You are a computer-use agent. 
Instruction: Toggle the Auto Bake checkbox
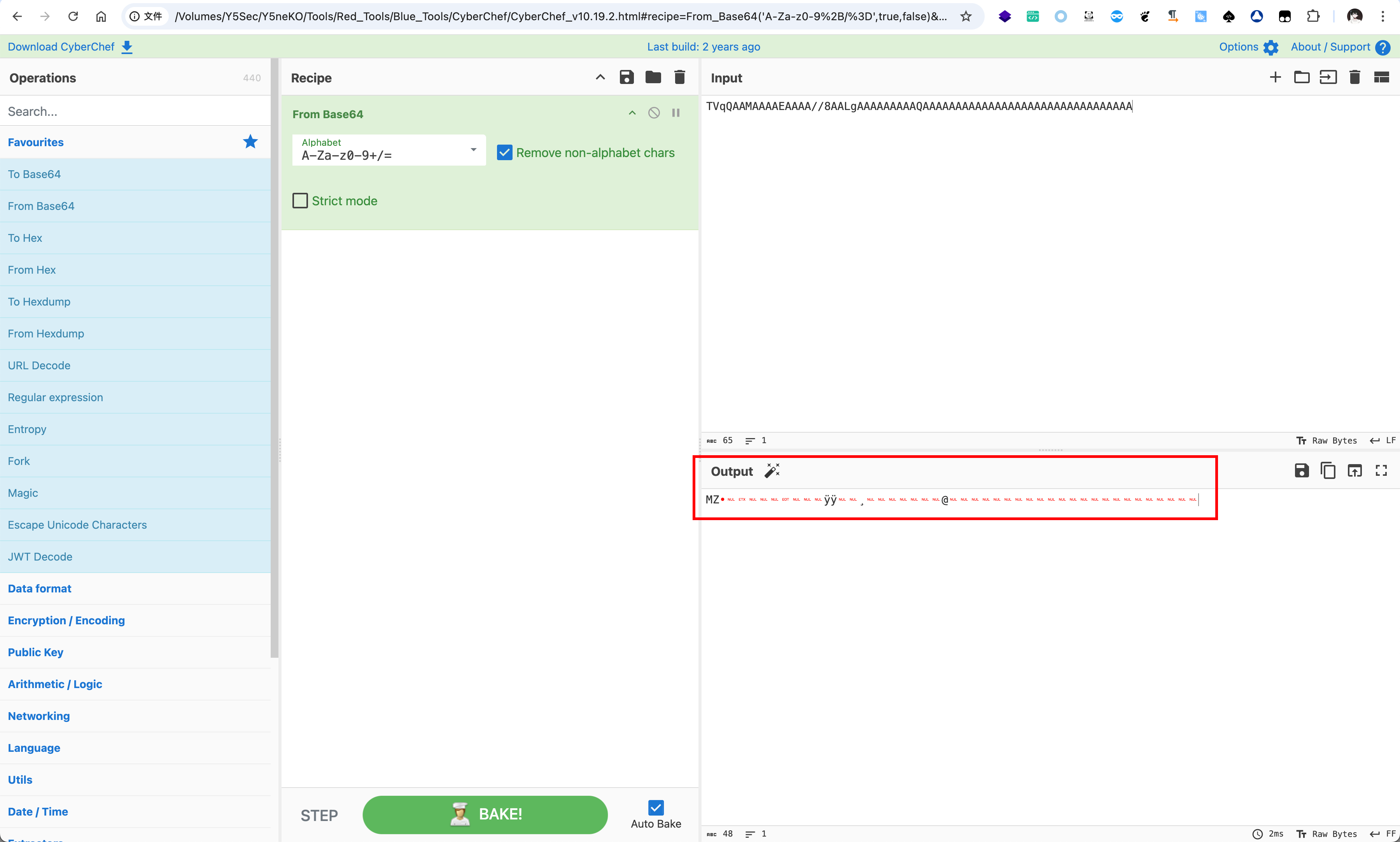(655, 807)
